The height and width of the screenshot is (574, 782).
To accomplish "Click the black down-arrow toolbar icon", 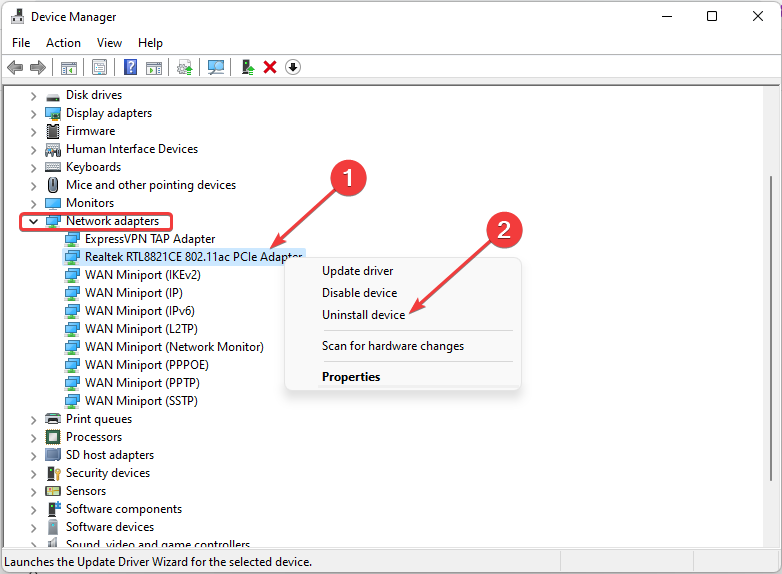I will [293, 67].
